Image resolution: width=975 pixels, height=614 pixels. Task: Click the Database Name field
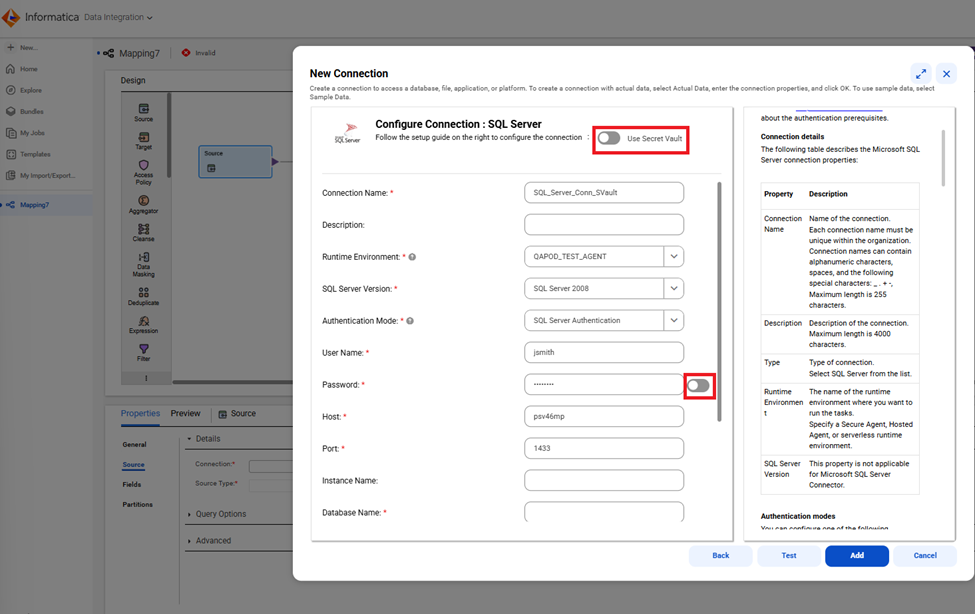tap(604, 511)
